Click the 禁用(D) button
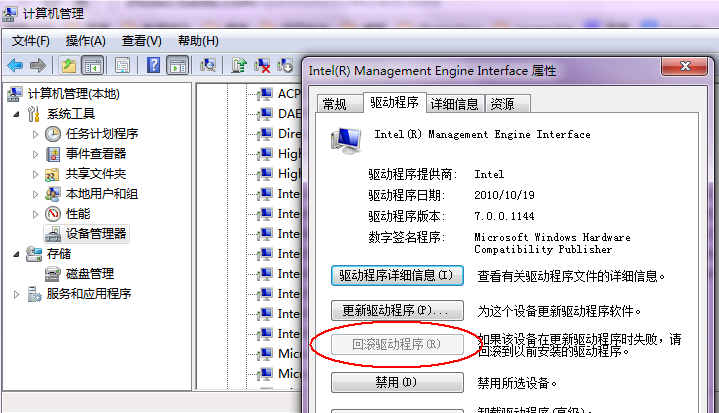 [397, 382]
